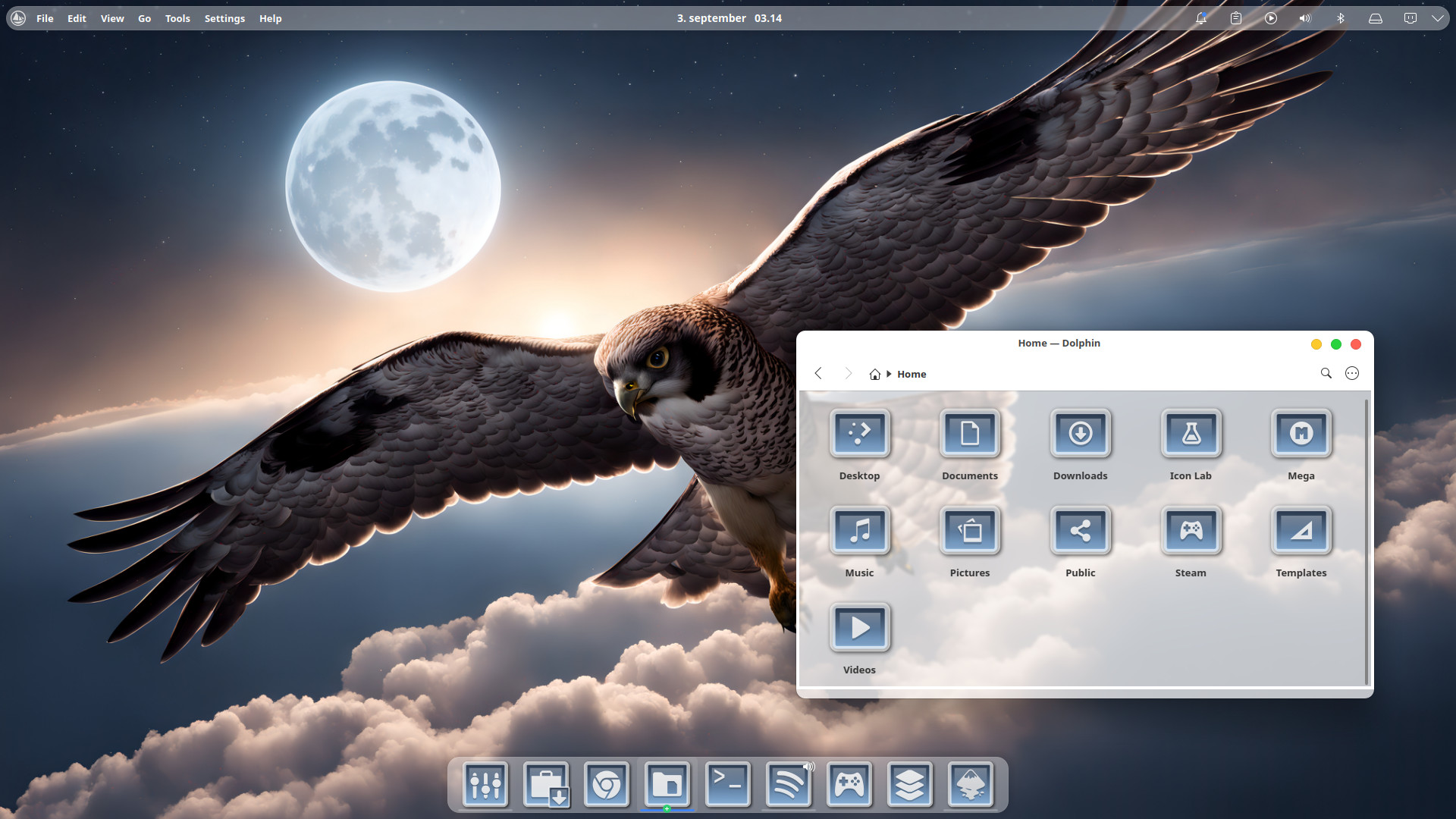Click the media play icon in the tray
Image resolution: width=1456 pixels, height=819 pixels.
(x=1270, y=17)
